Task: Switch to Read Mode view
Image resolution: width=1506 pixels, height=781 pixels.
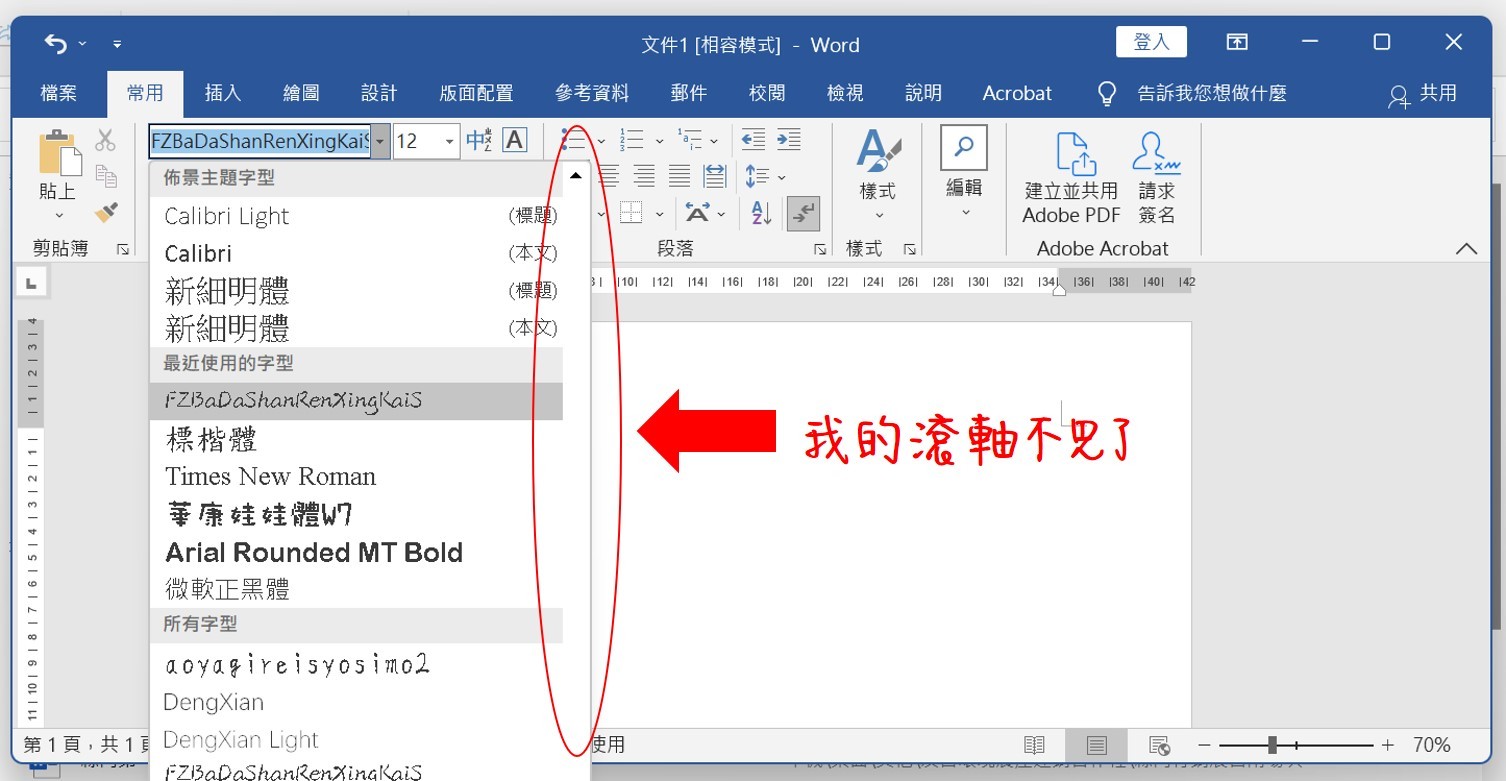Action: pyautogui.click(x=1034, y=745)
